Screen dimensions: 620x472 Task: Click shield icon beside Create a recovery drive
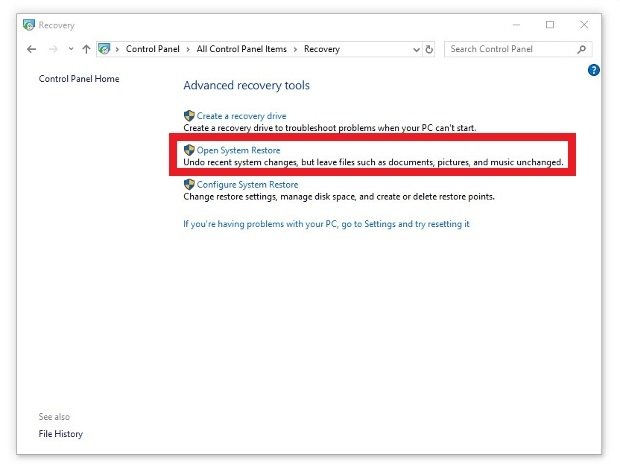[x=189, y=116]
